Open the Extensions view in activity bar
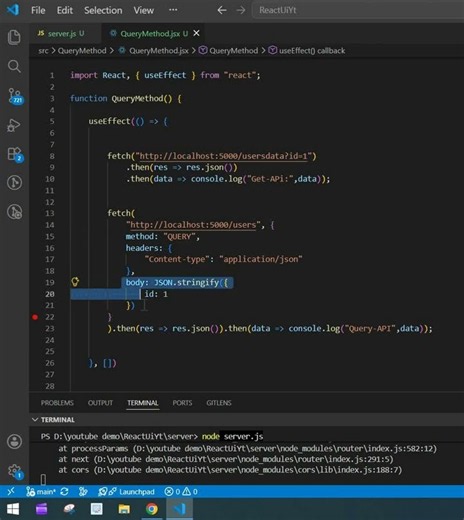This screenshot has height=520, width=464. pos(15,154)
